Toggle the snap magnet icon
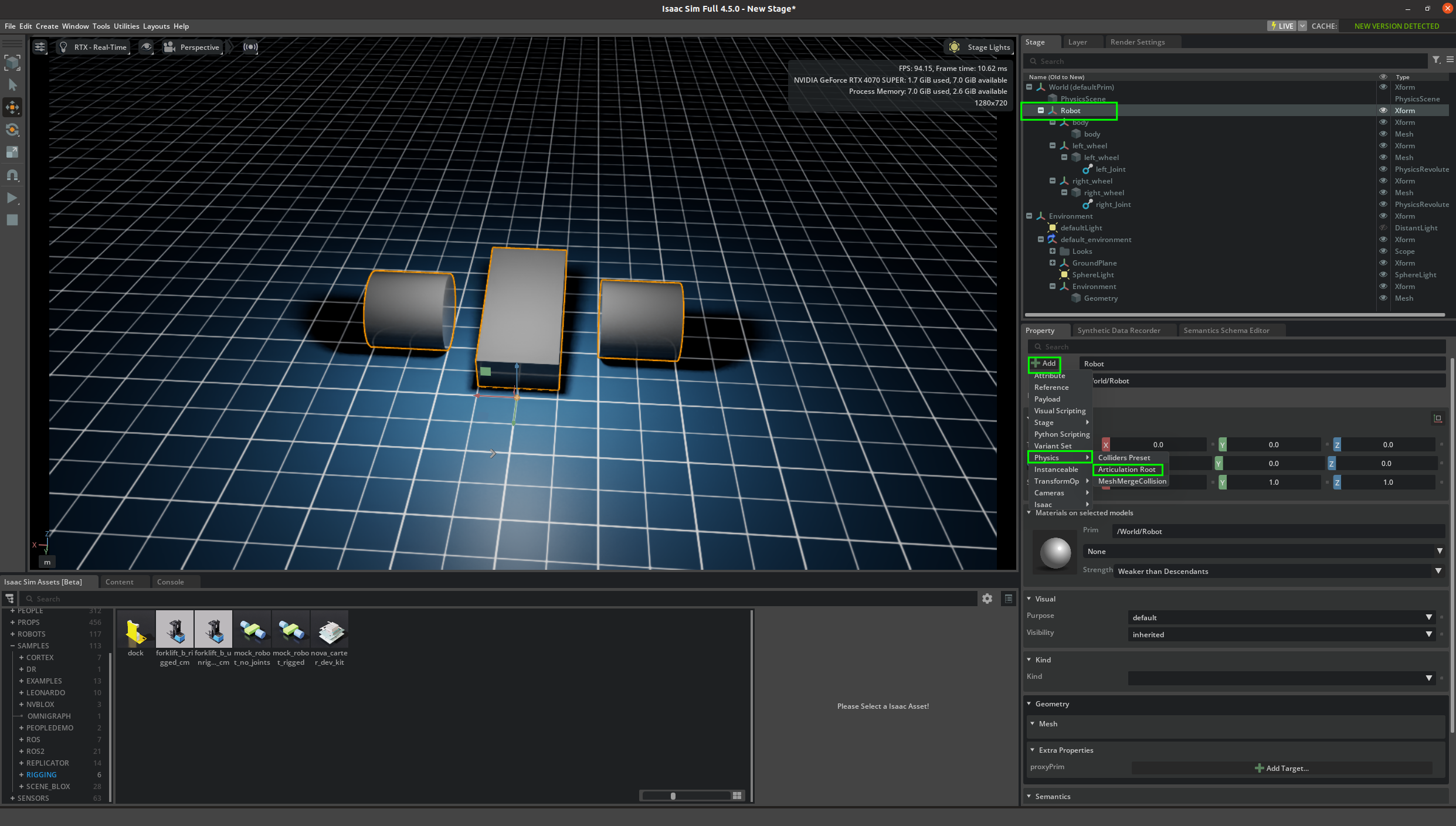 click(12, 175)
